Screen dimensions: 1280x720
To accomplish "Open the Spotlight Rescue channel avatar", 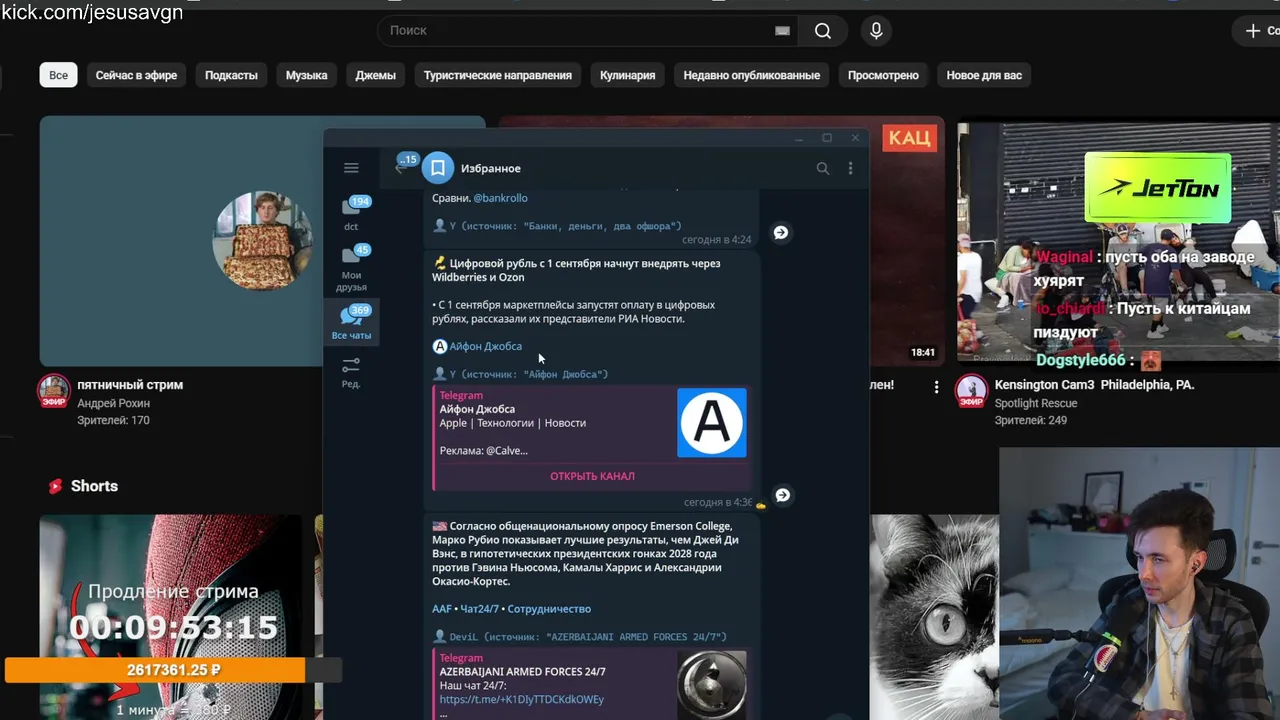I will point(971,391).
